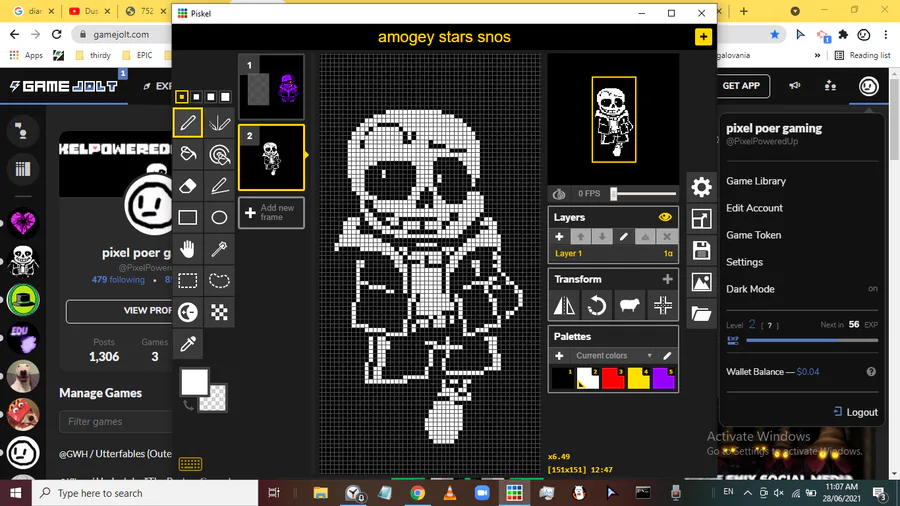Center the image with align icon
The image size is (900, 506).
pos(662,305)
